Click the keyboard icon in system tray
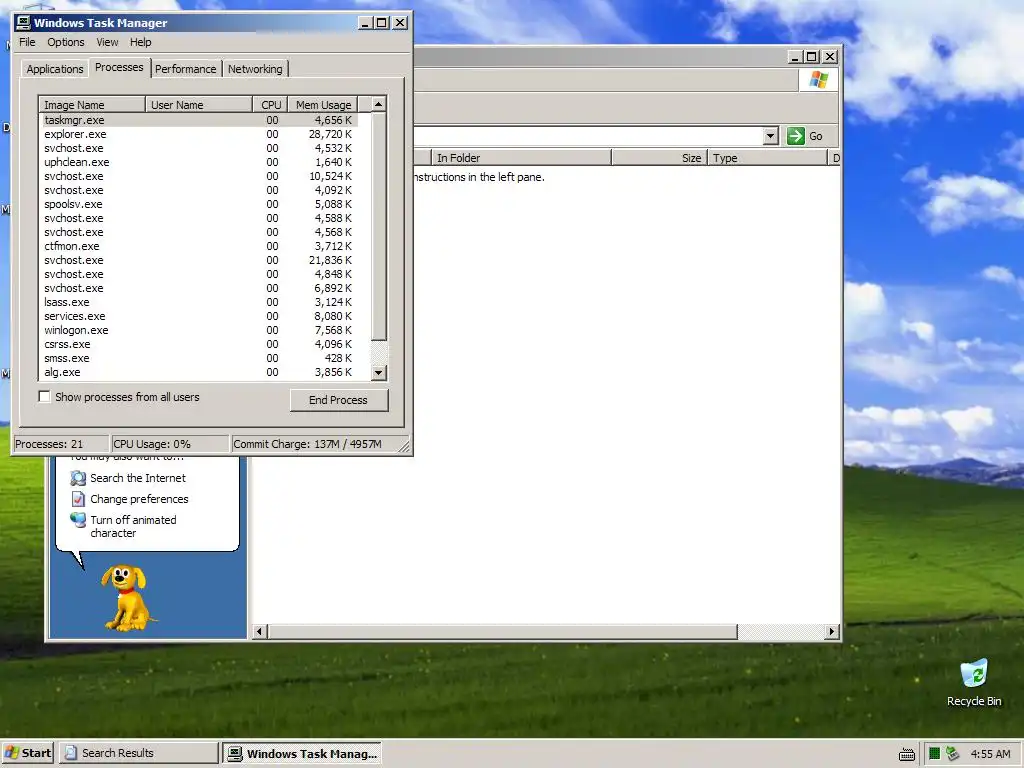Image resolution: width=1024 pixels, height=768 pixels. (x=906, y=754)
